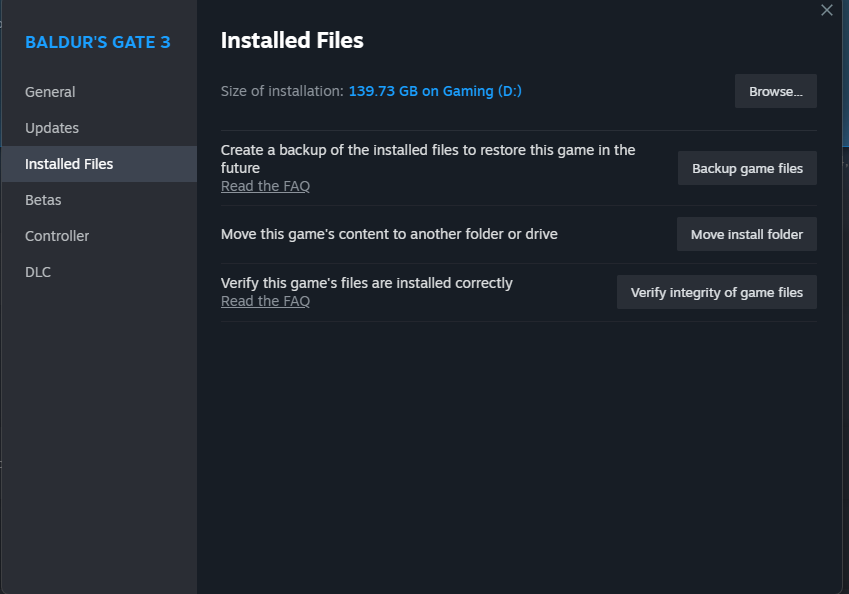Browse the game's installation folder
849x594 pixels.
[x=775, y=91]
